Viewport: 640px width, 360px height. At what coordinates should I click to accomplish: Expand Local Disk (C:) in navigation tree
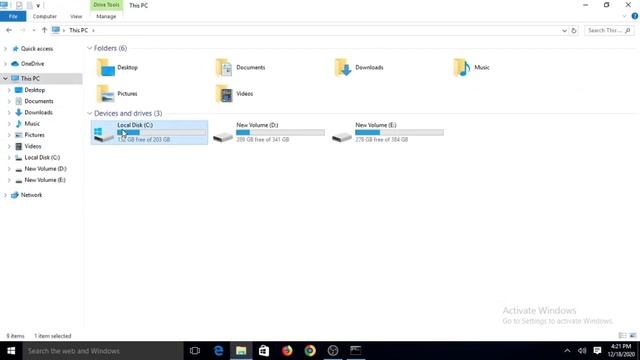(9, 158)
